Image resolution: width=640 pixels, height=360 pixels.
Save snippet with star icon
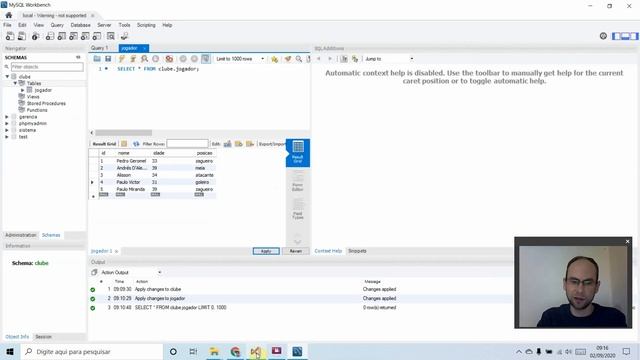click(x=274, y=59)
